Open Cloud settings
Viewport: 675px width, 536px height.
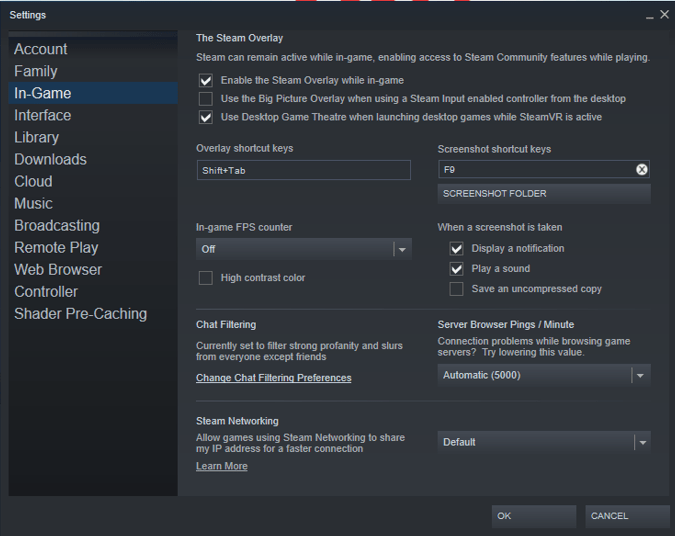93,181
